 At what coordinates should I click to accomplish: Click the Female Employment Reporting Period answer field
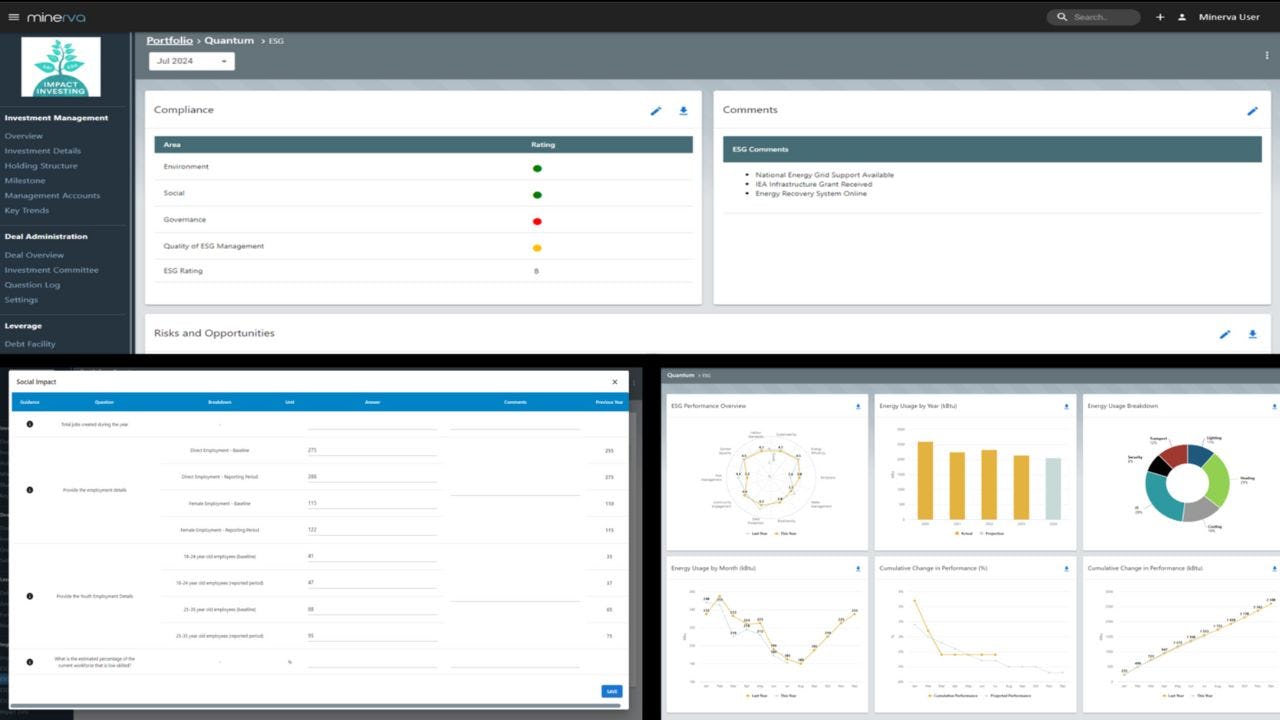point(372,530)
